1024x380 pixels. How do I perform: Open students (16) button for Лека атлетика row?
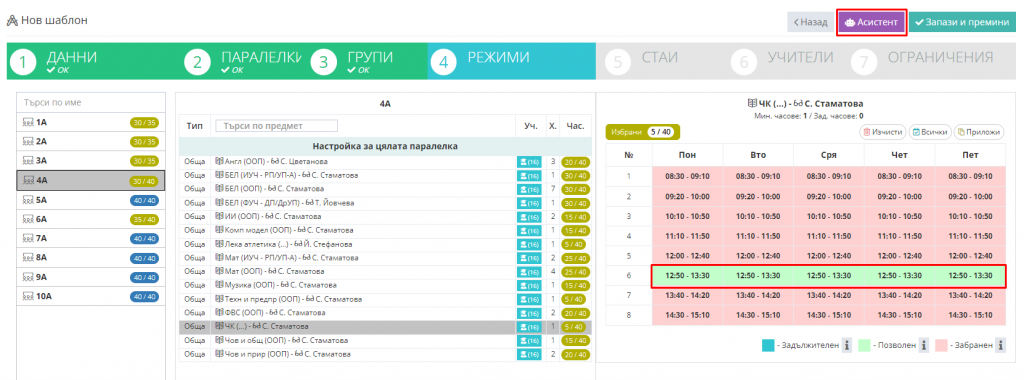[529, 244]
